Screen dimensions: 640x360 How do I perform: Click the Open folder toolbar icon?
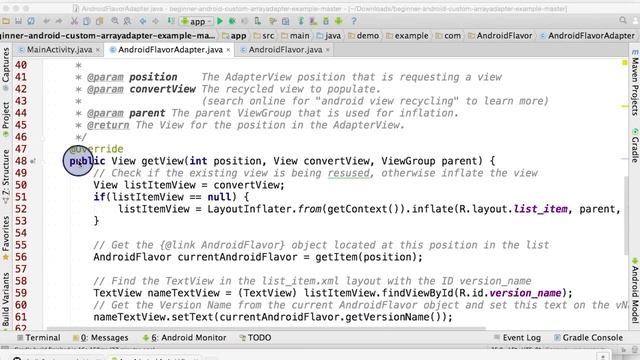click(x=6, y=21)
